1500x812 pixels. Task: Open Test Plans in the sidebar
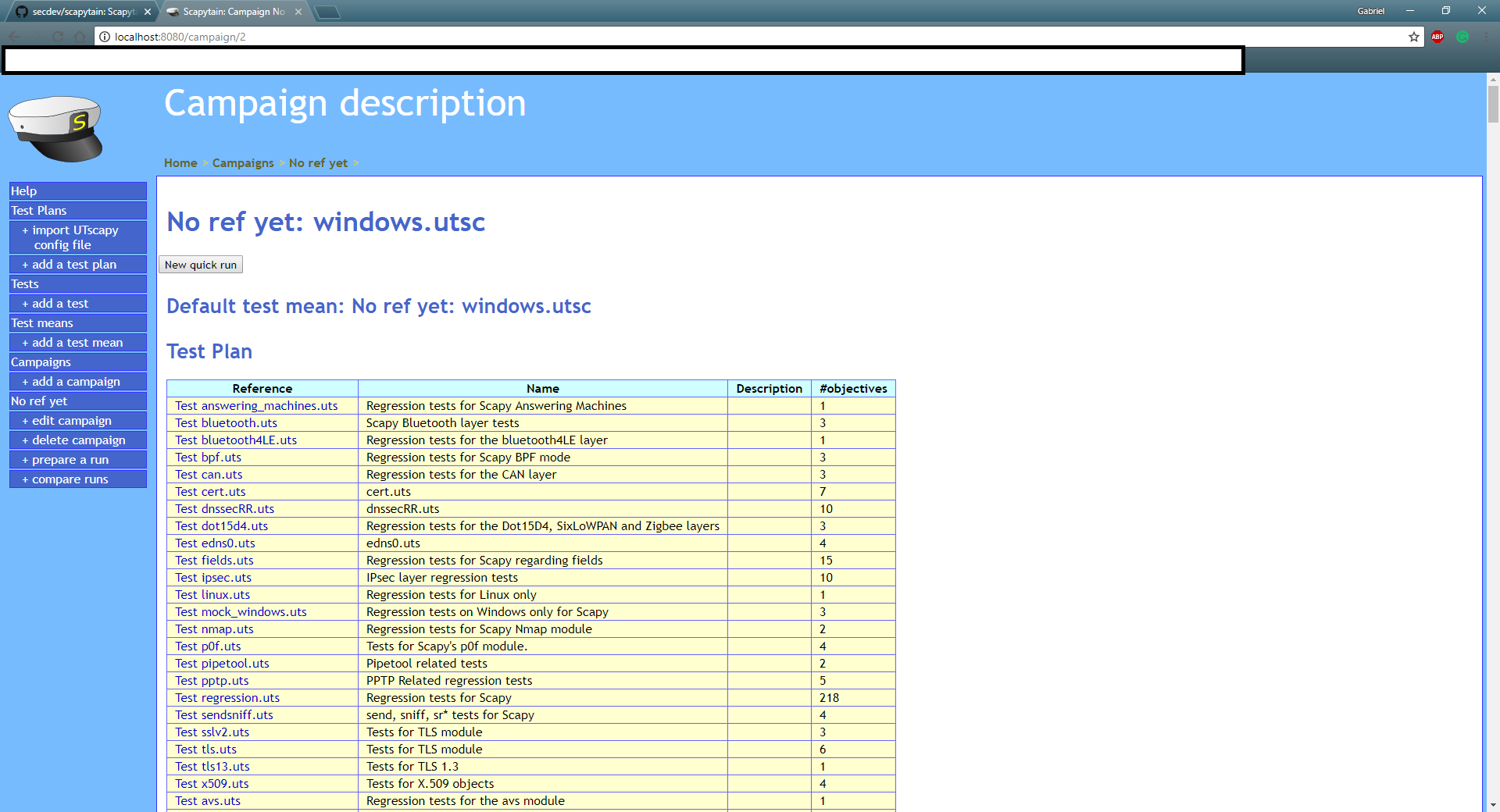pyautogui.click(x=78, y=211)
